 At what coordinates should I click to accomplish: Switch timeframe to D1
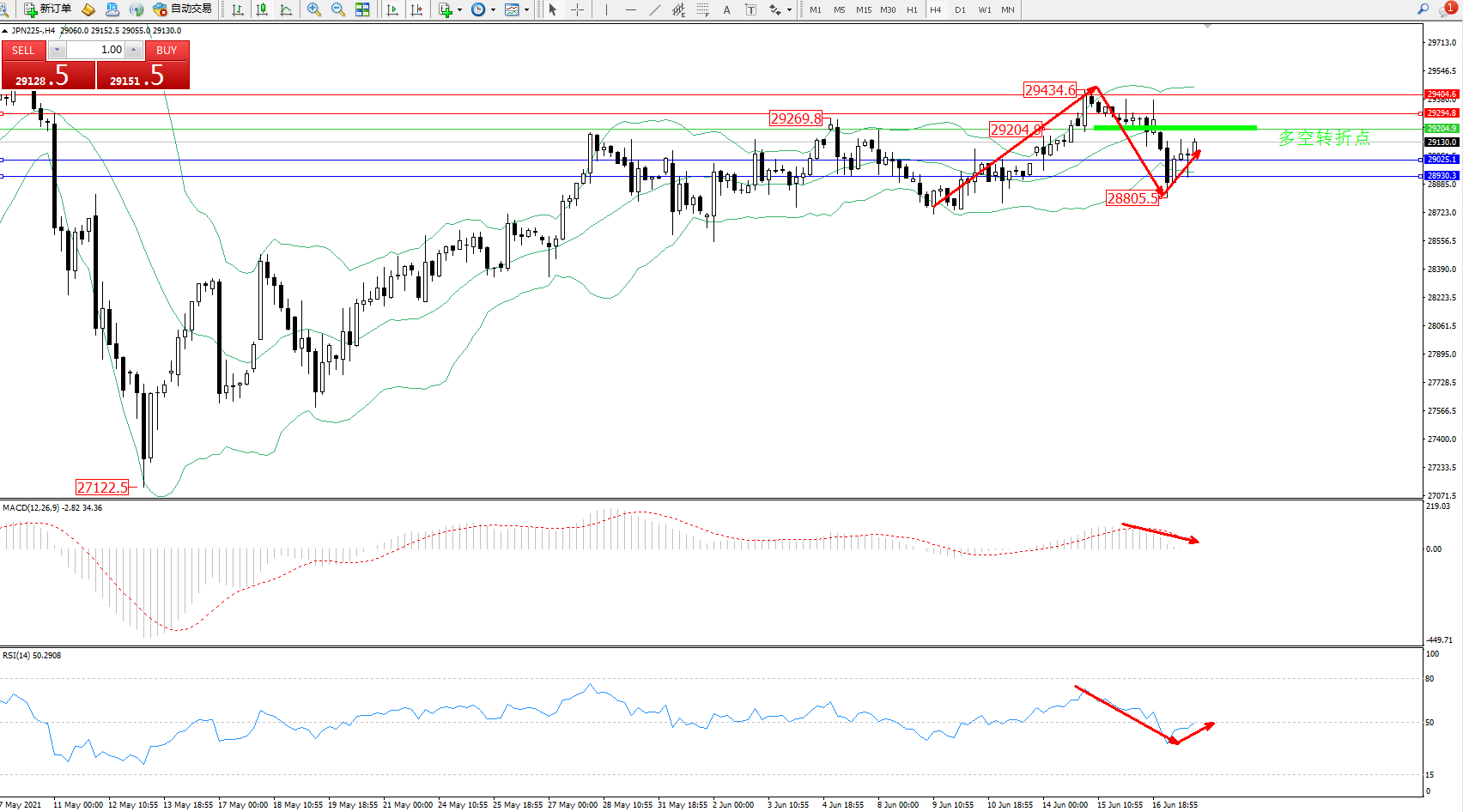click(960, 9)
